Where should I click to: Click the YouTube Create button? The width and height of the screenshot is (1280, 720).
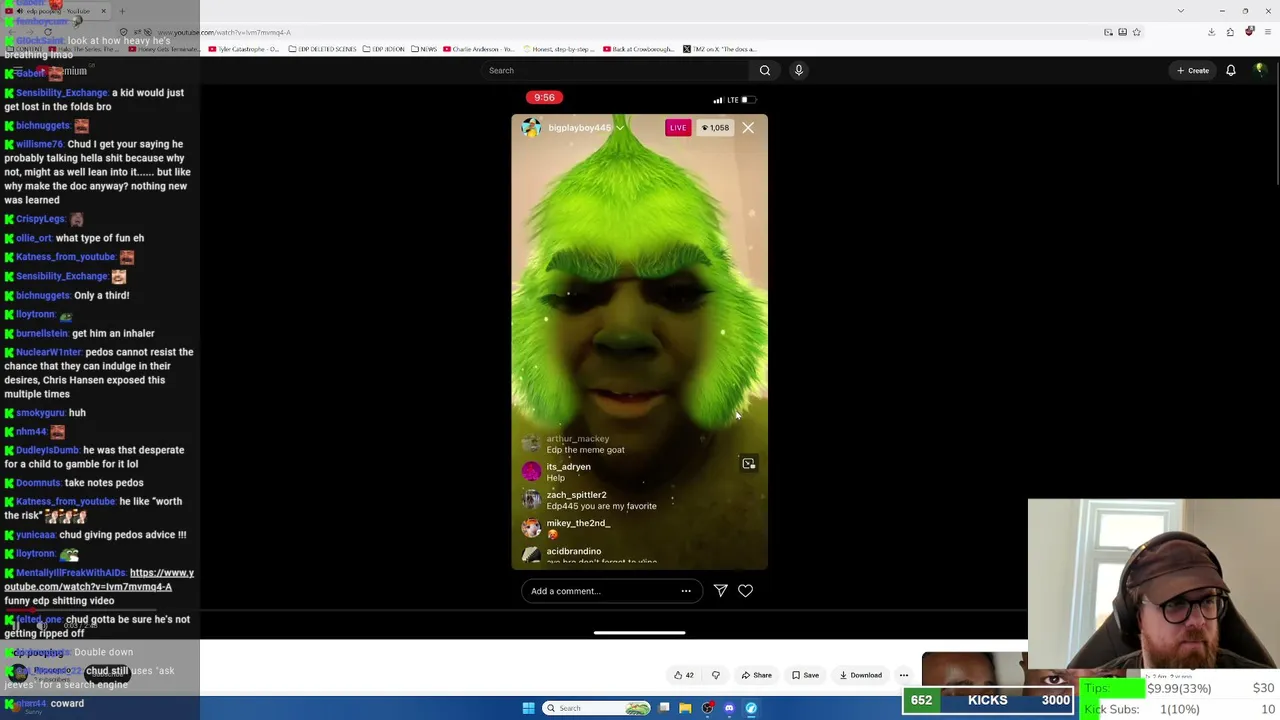coord(1193,70)
